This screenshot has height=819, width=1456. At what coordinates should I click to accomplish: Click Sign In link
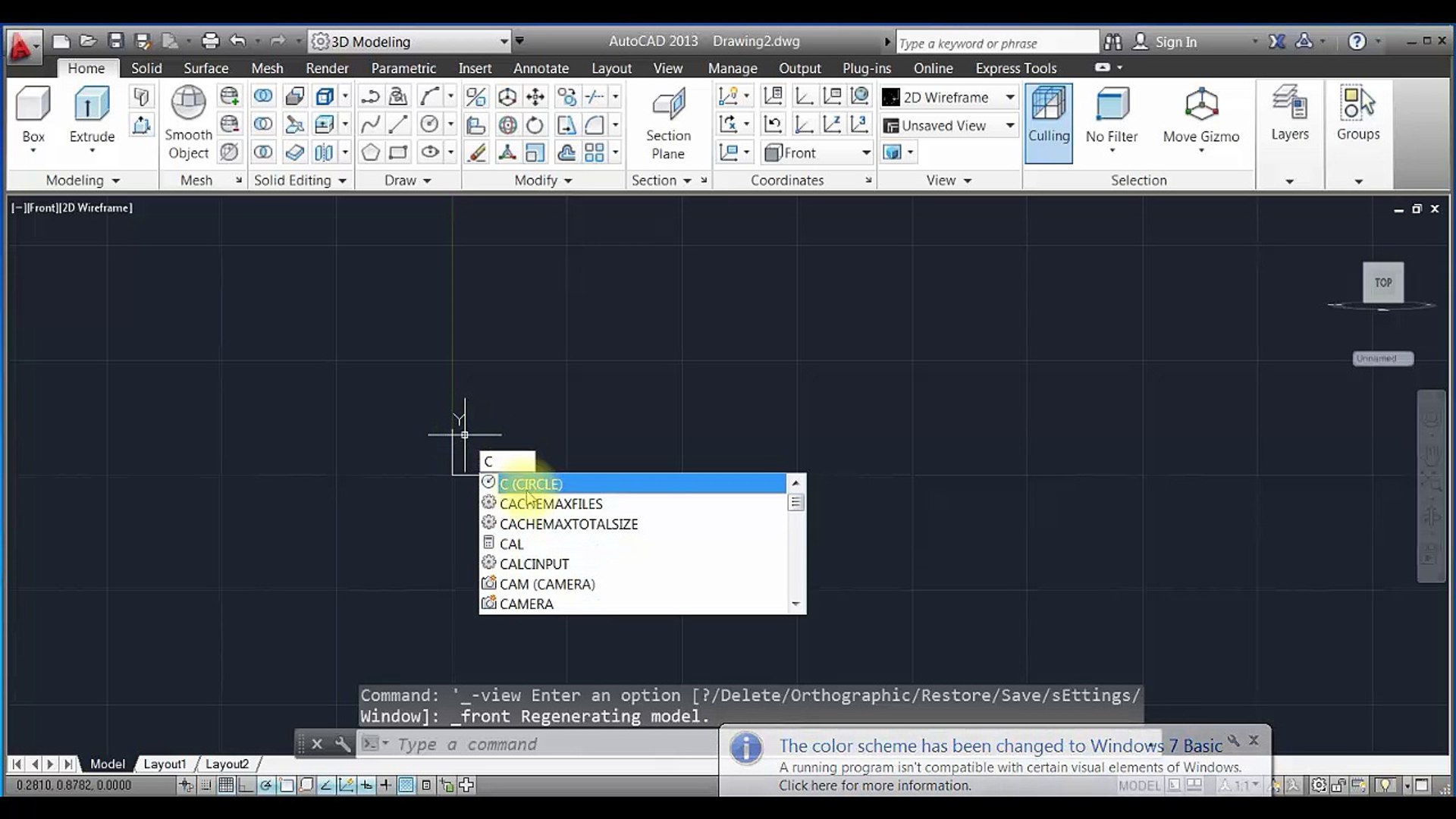point(1175,42)
